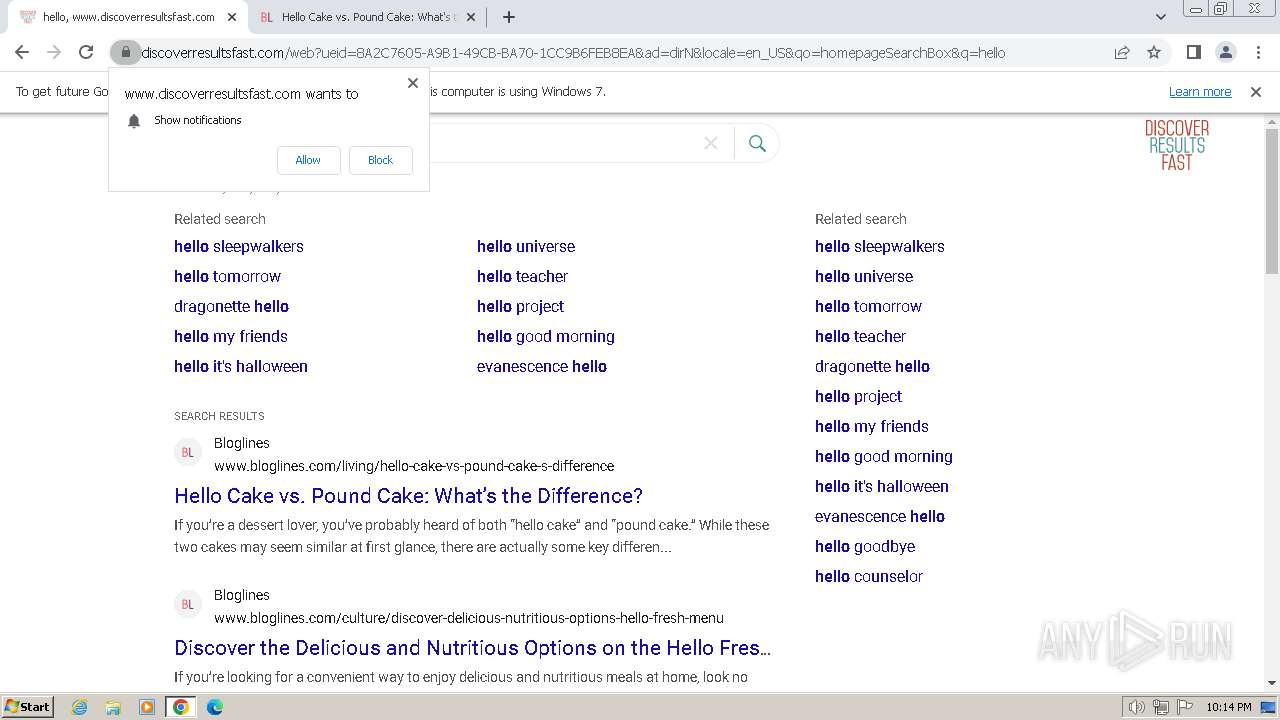The image size is (1280, 720).
Task: Open hello universe in middle column
Action: coord(526,246)
